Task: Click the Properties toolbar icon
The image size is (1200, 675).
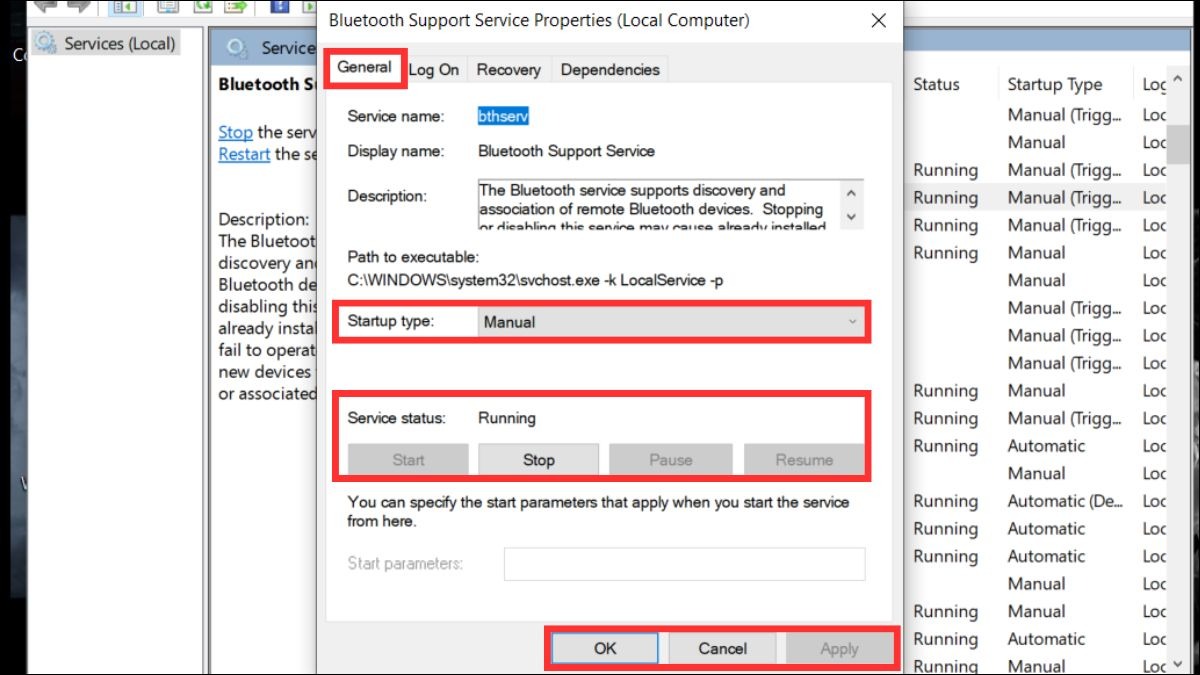Action: (x=168, y=6)
